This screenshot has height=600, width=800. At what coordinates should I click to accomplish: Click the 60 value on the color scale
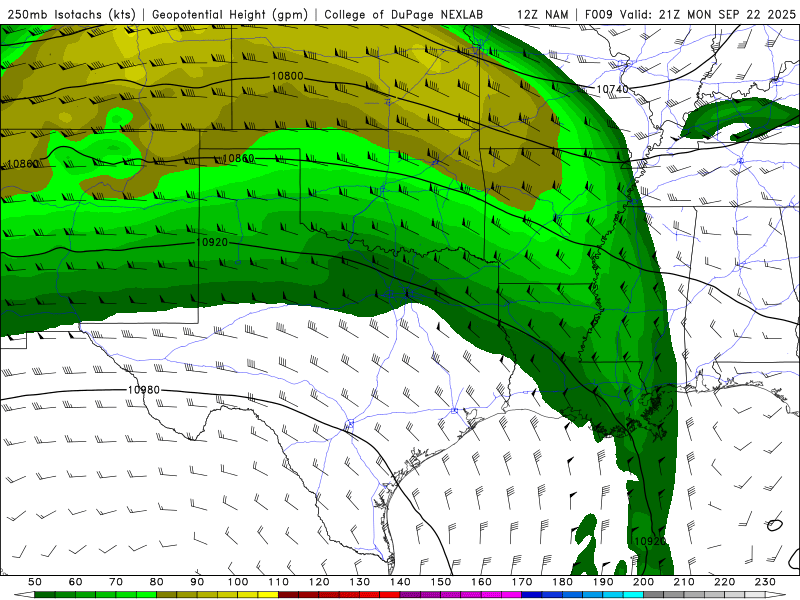76,582
